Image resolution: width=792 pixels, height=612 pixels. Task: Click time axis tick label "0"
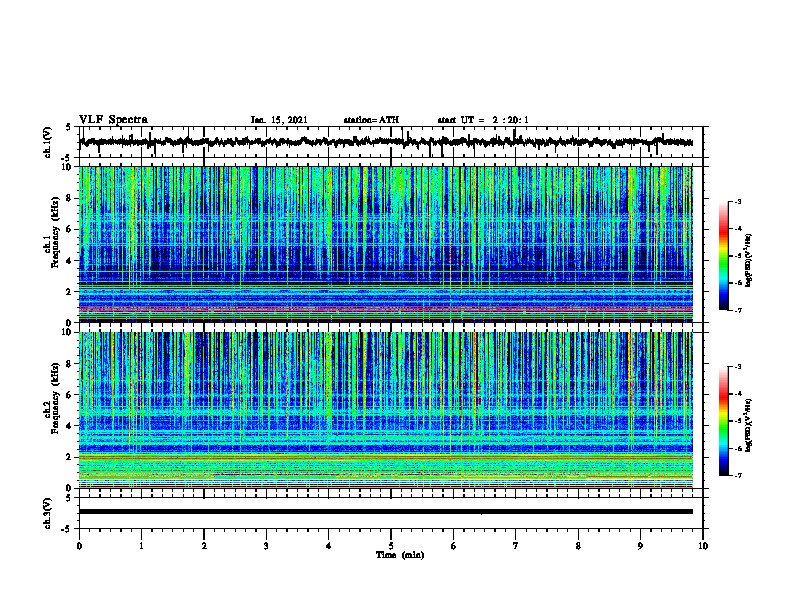pyautogui.click(x=79, y=546)
